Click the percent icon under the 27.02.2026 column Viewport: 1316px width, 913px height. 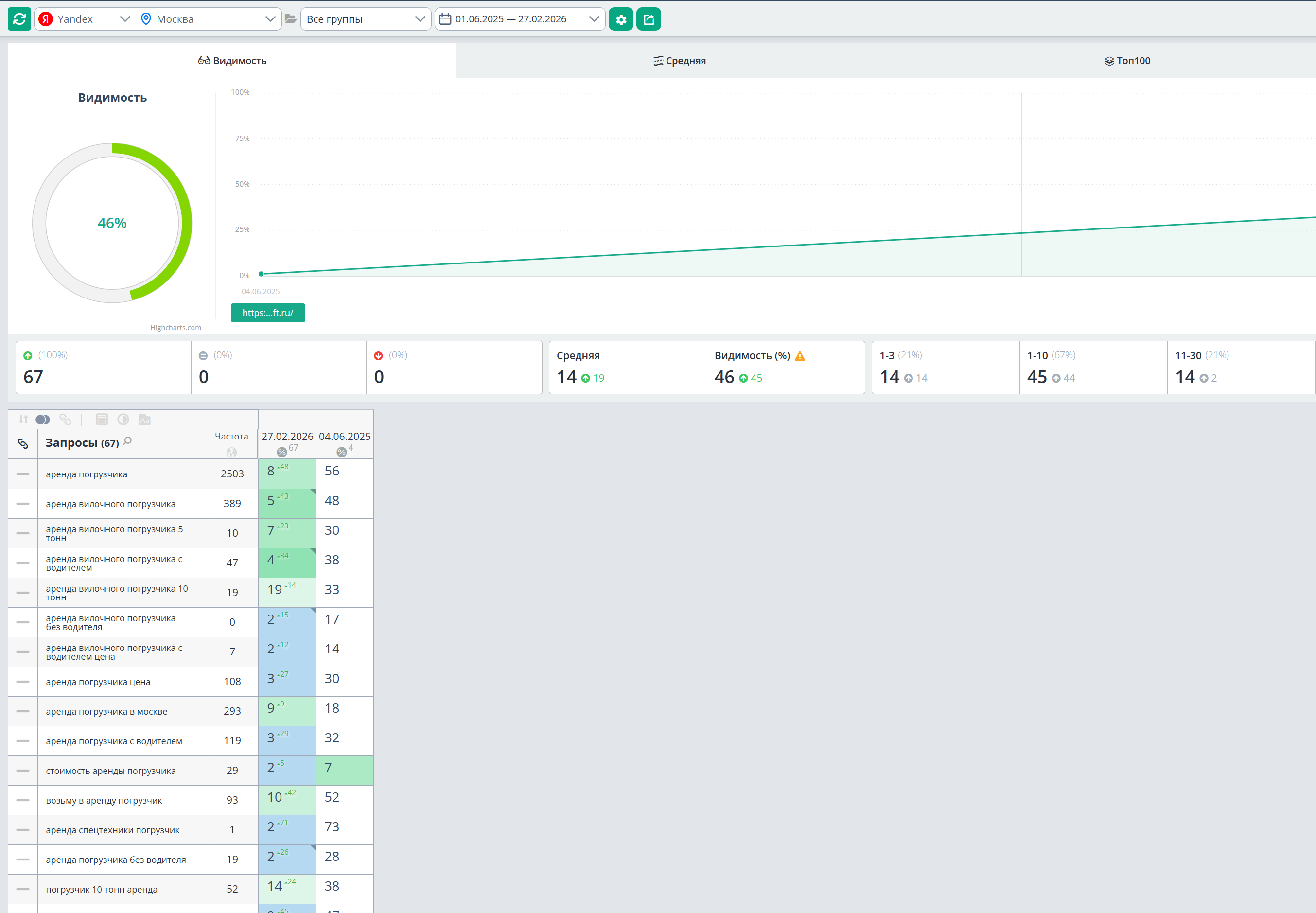click(x=281, y=452)
